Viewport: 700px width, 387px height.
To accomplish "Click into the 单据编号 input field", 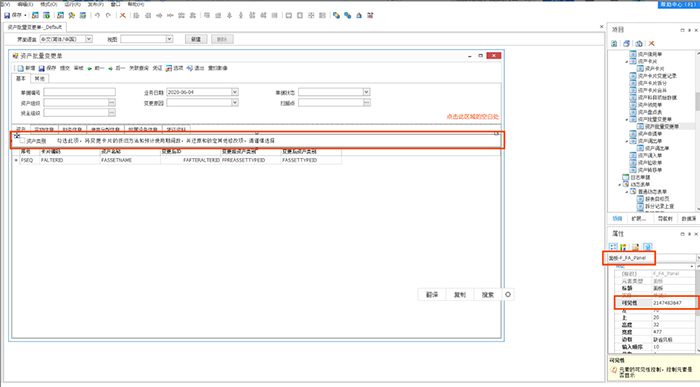I will click(x=79, y=92).
